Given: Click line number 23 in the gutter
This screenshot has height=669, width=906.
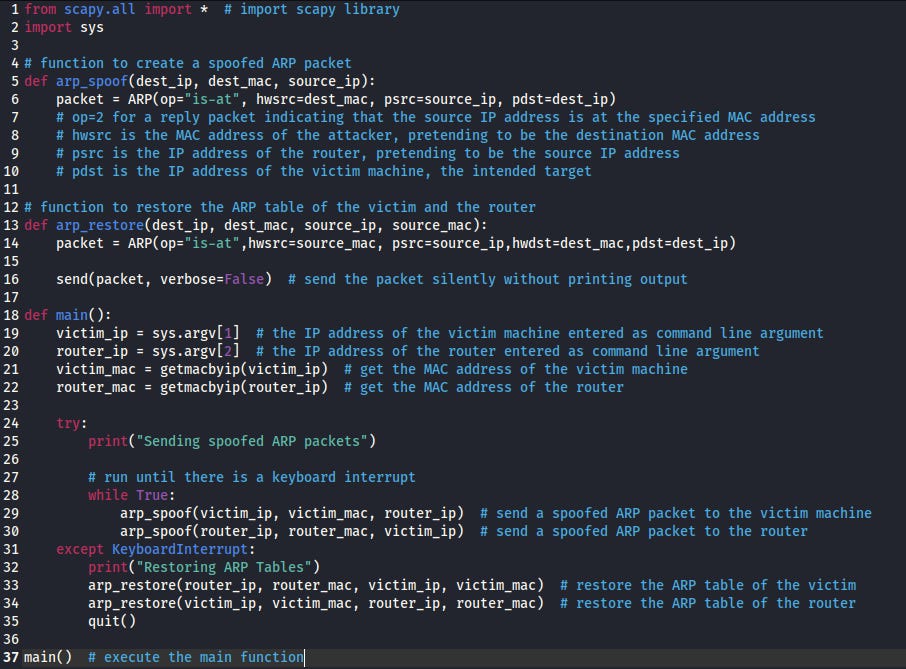Looking at the screenshot, I should [11, 406].
